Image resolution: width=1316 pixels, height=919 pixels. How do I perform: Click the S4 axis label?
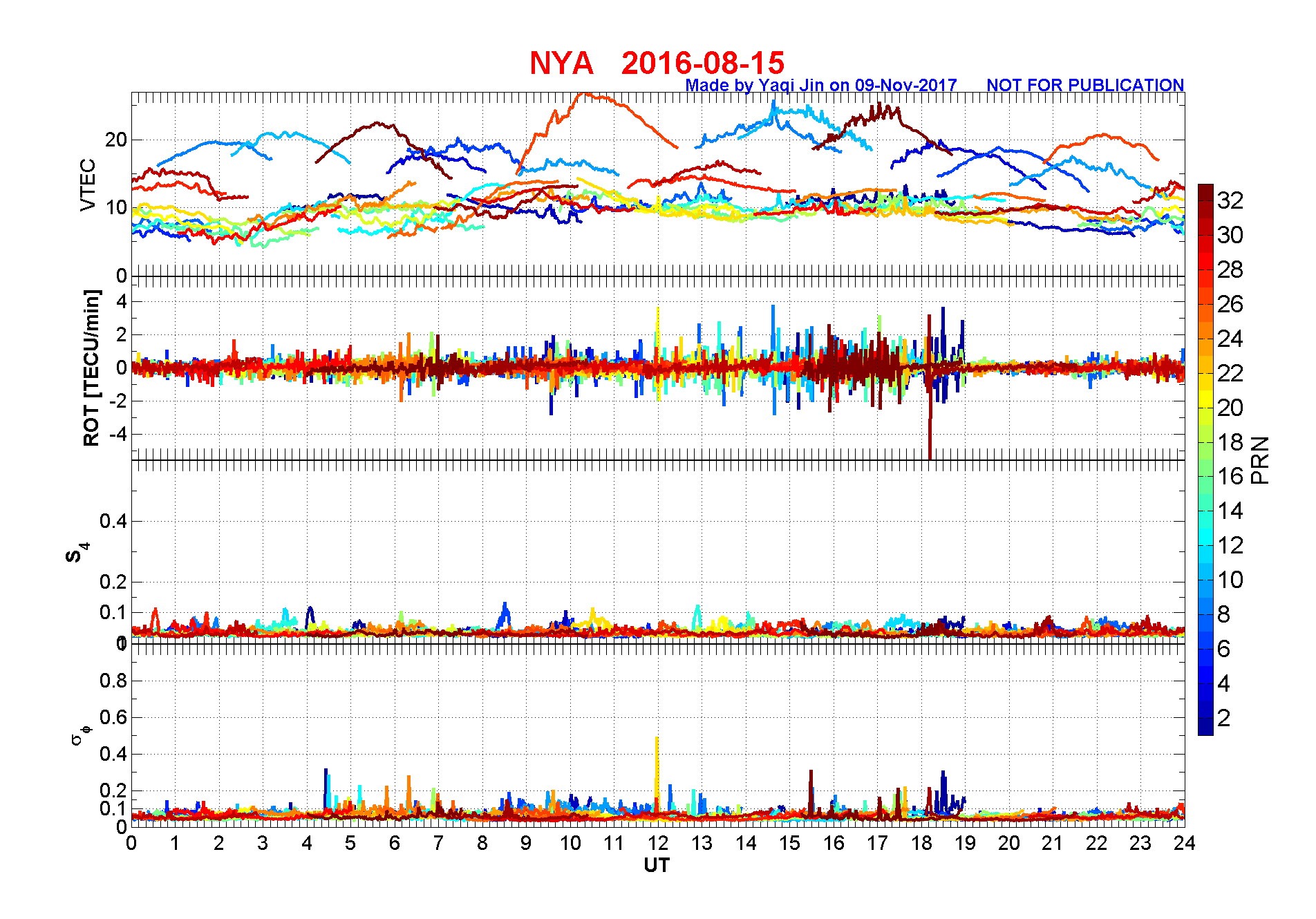click(77, 553)
